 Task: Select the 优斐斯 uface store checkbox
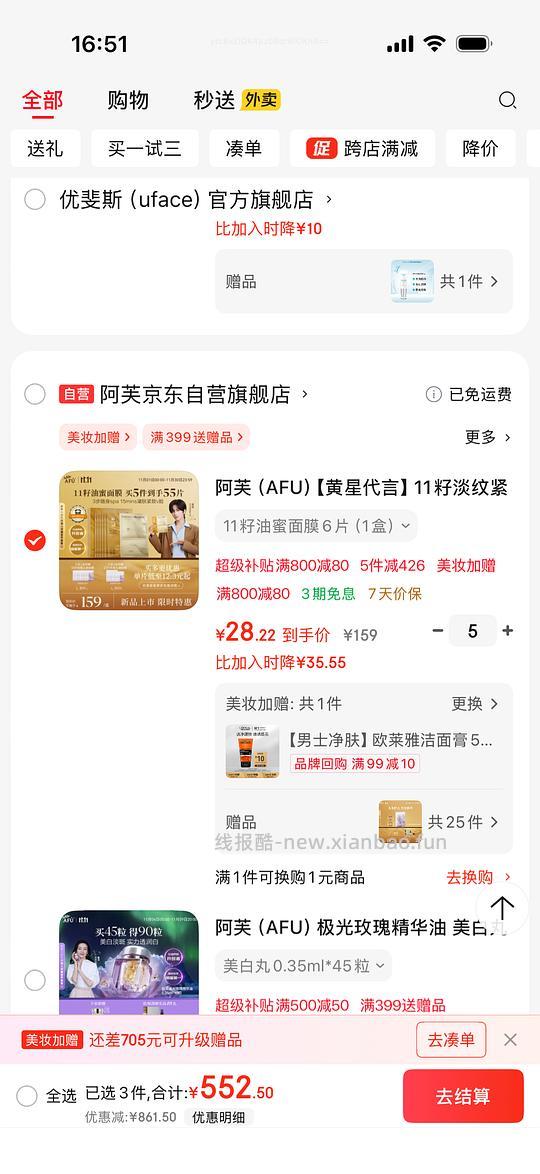[x=34, y=200]
